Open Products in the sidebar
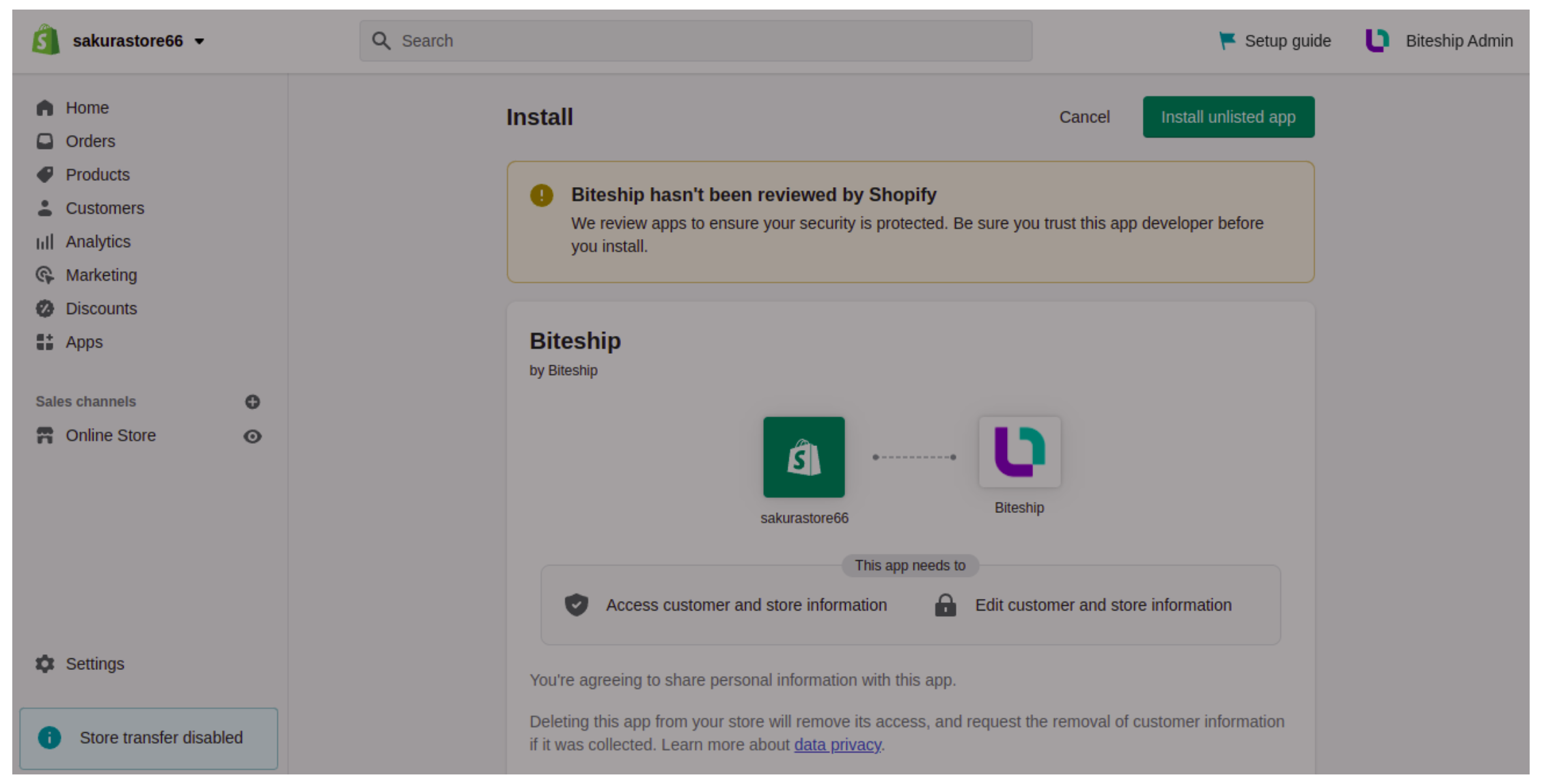This screenshot has height=784, width=1544. click(98, 175)
